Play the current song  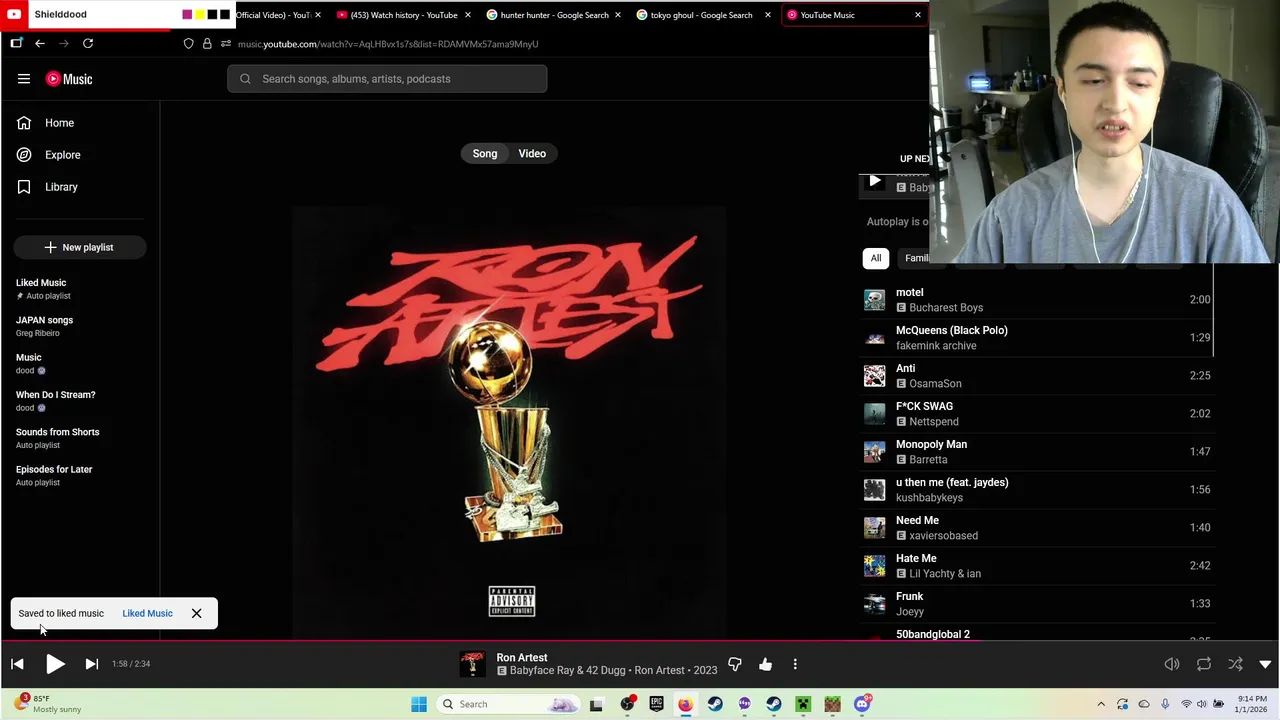tap(55, 664)
